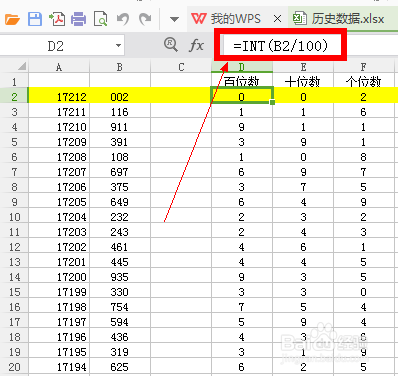Click cell containing 594

pos(120,322)
